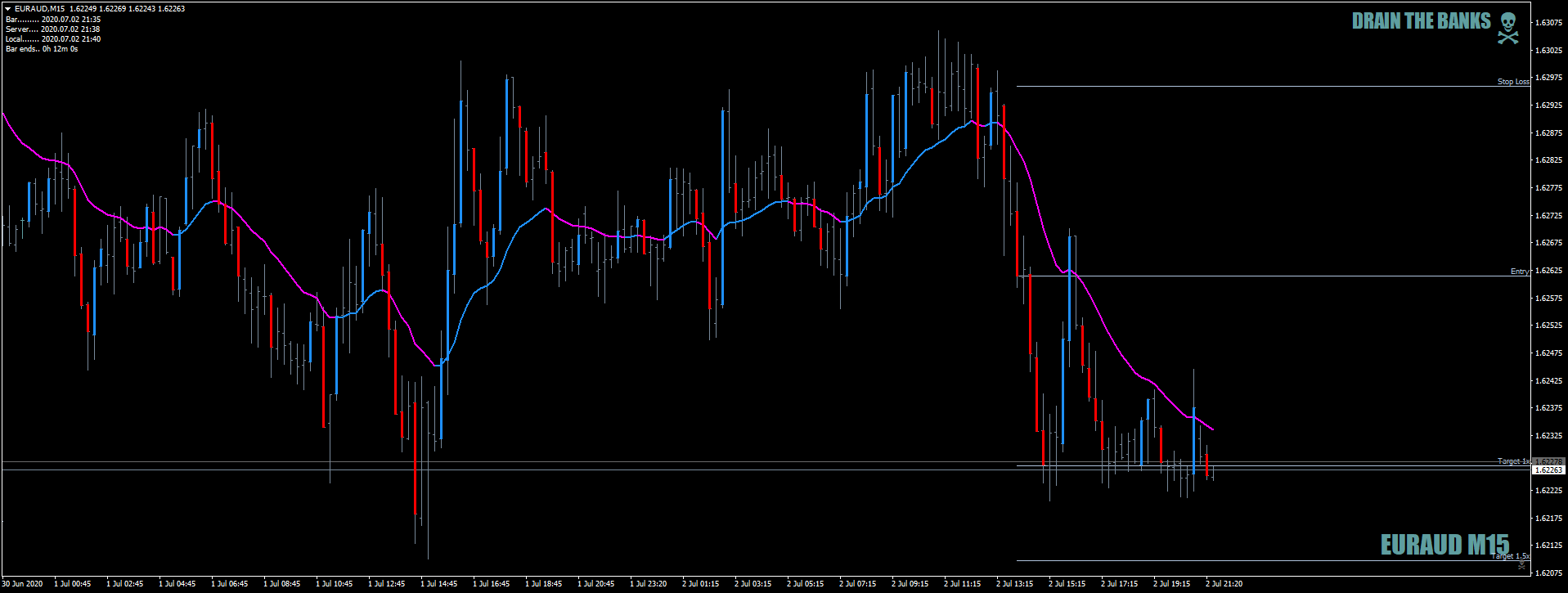Image resolution: width=1568 pixels, height=593 pixels.
Task: Click 1.62575 on the price scale
Action: click(1549, 299)
